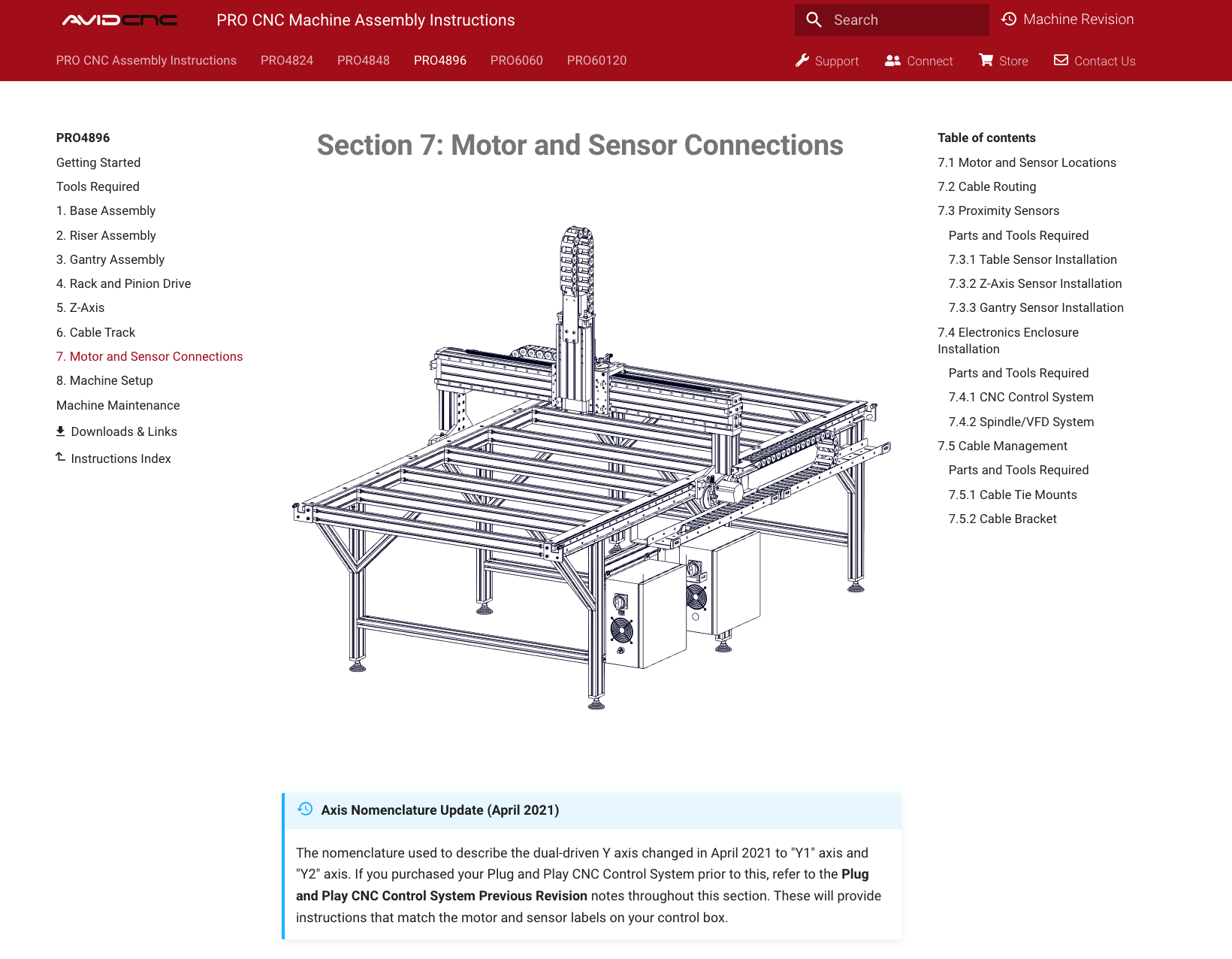Open the Machine Revision link

pyautogui.click(x=1067, y=20)
